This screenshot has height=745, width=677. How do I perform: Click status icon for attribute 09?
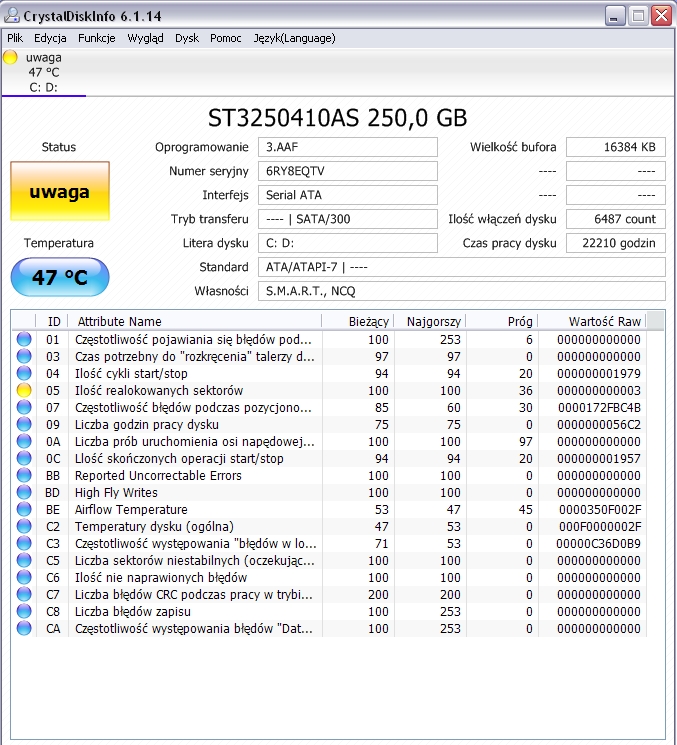tap(24, 424)
